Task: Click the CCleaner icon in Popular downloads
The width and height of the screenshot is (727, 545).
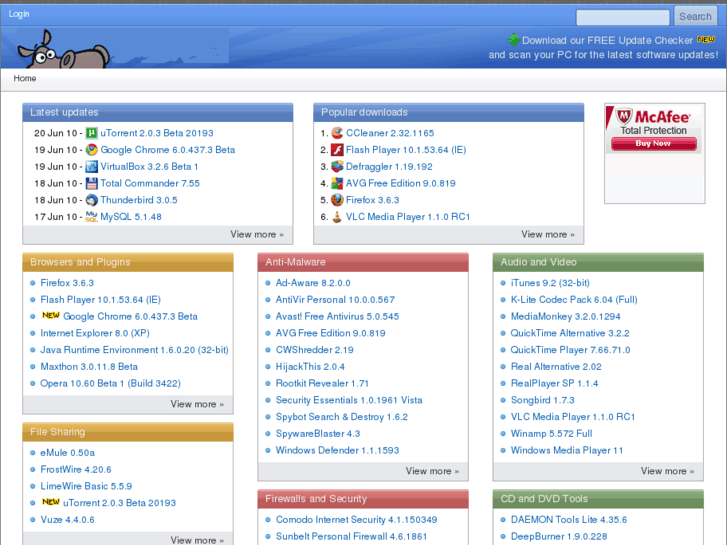Action: [x=337, y=133]
